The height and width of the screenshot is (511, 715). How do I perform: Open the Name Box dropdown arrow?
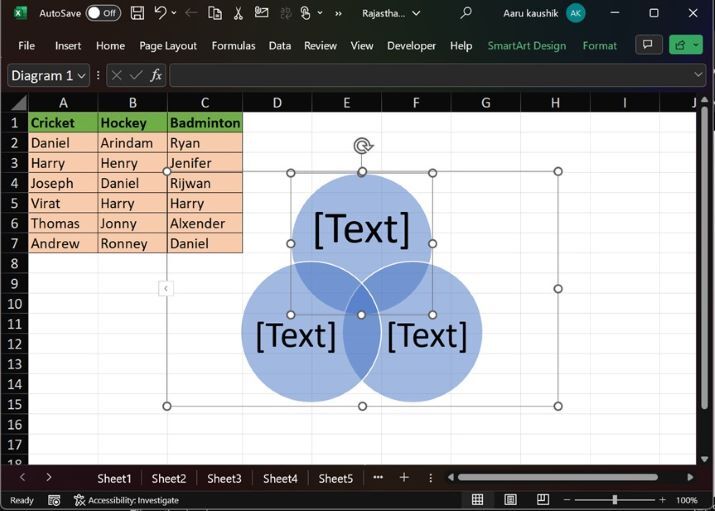(82, 75)
